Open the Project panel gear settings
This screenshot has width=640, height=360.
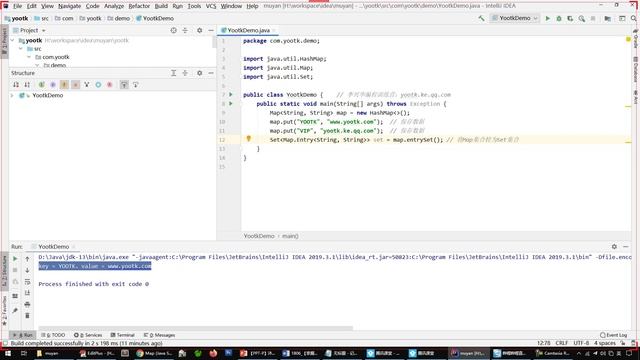point(200,30)
